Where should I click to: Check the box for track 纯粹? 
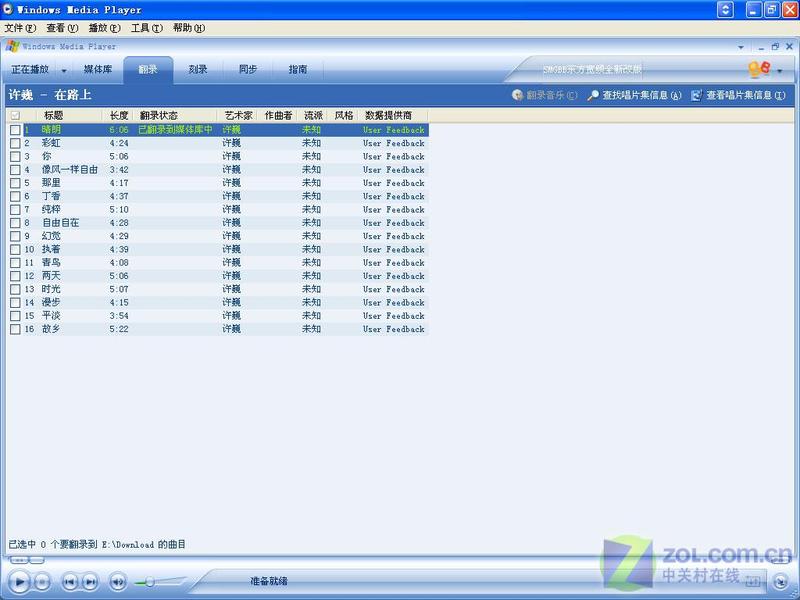[x=15, y=210]
